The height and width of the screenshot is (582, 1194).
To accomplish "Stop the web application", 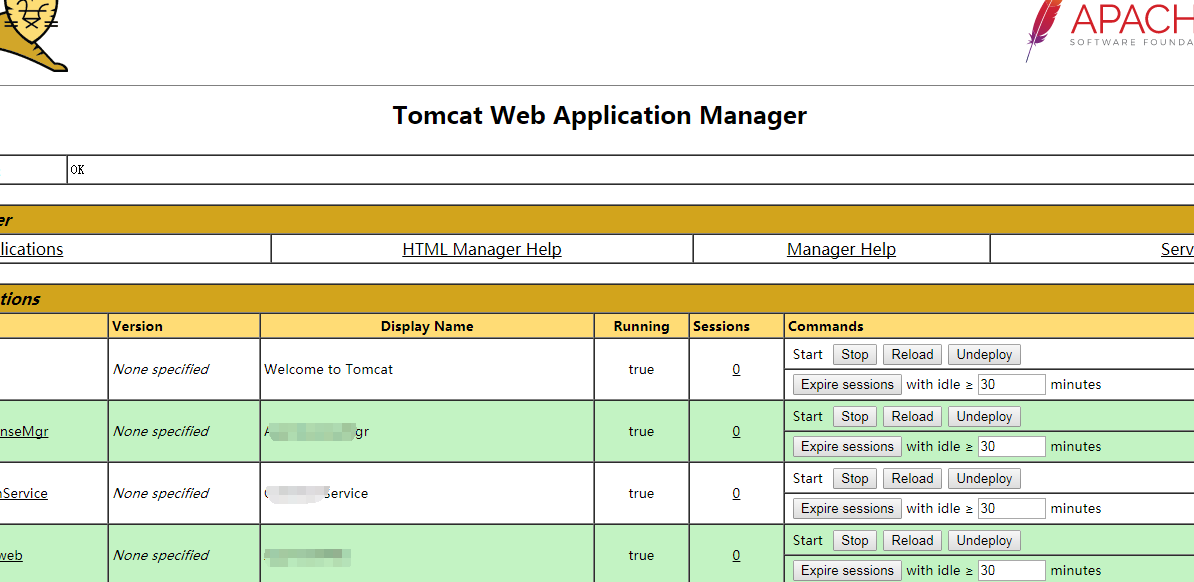I will click(x=854, y=541).
